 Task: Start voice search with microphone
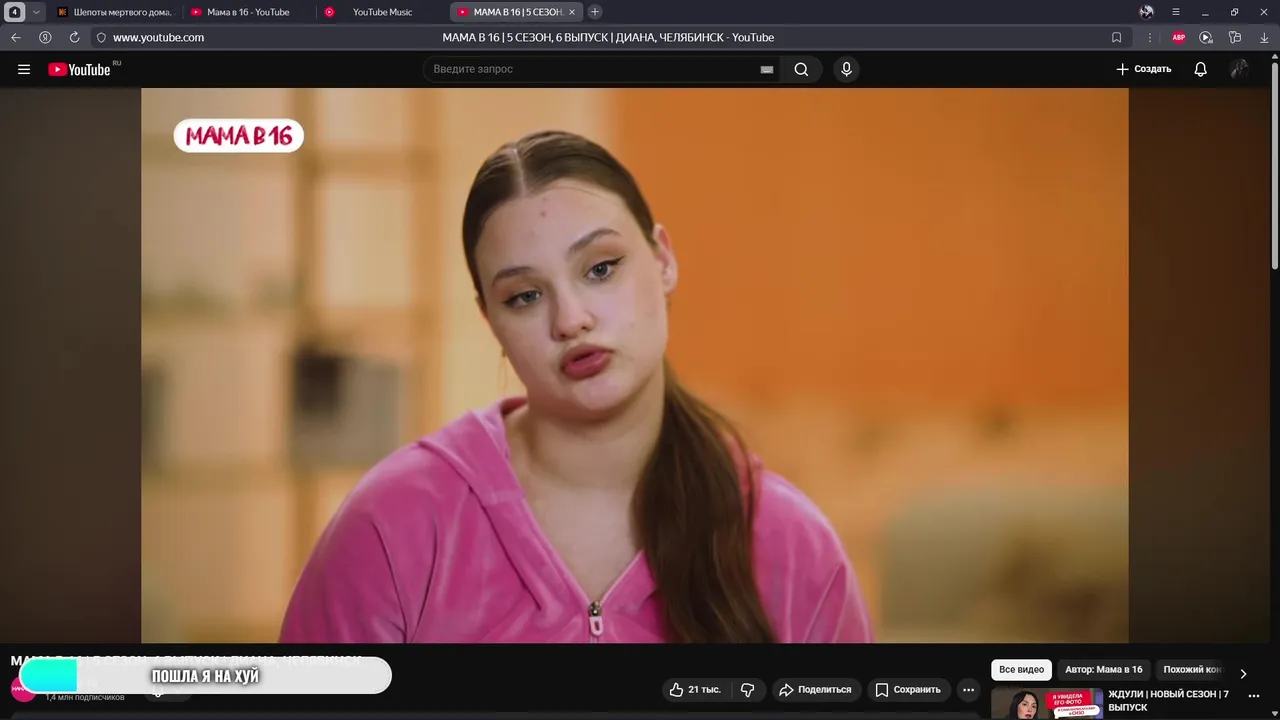[x=846, y=69]
